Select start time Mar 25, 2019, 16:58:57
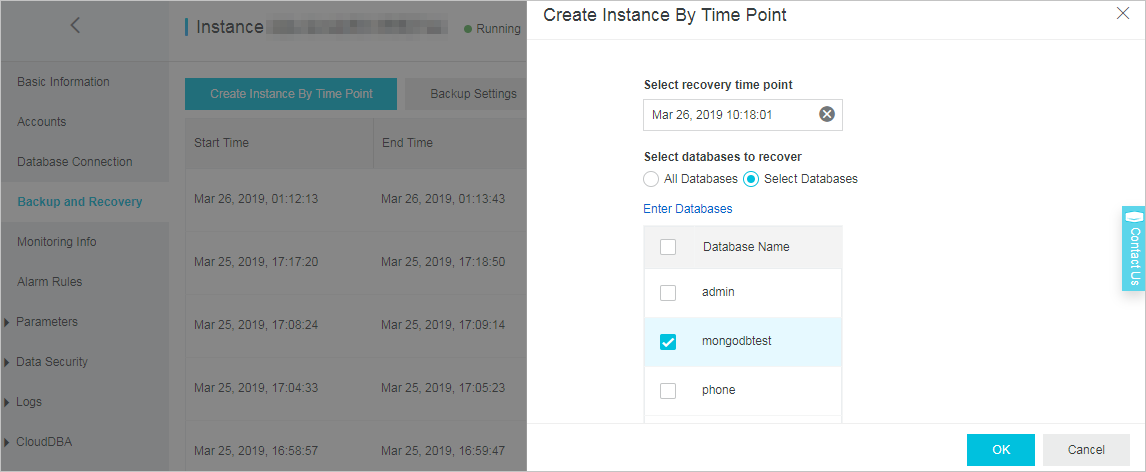Screen dimensions: 1146x472 point(256,451)
